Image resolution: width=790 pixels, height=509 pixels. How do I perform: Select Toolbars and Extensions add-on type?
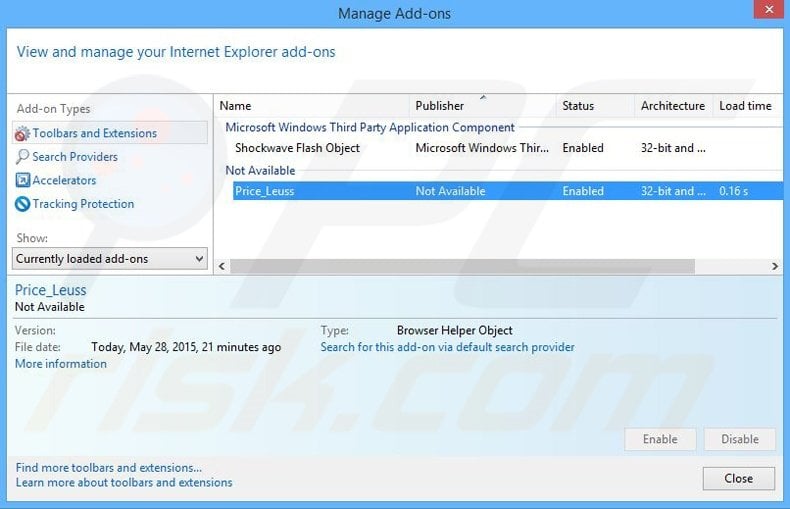pos(110,133)
